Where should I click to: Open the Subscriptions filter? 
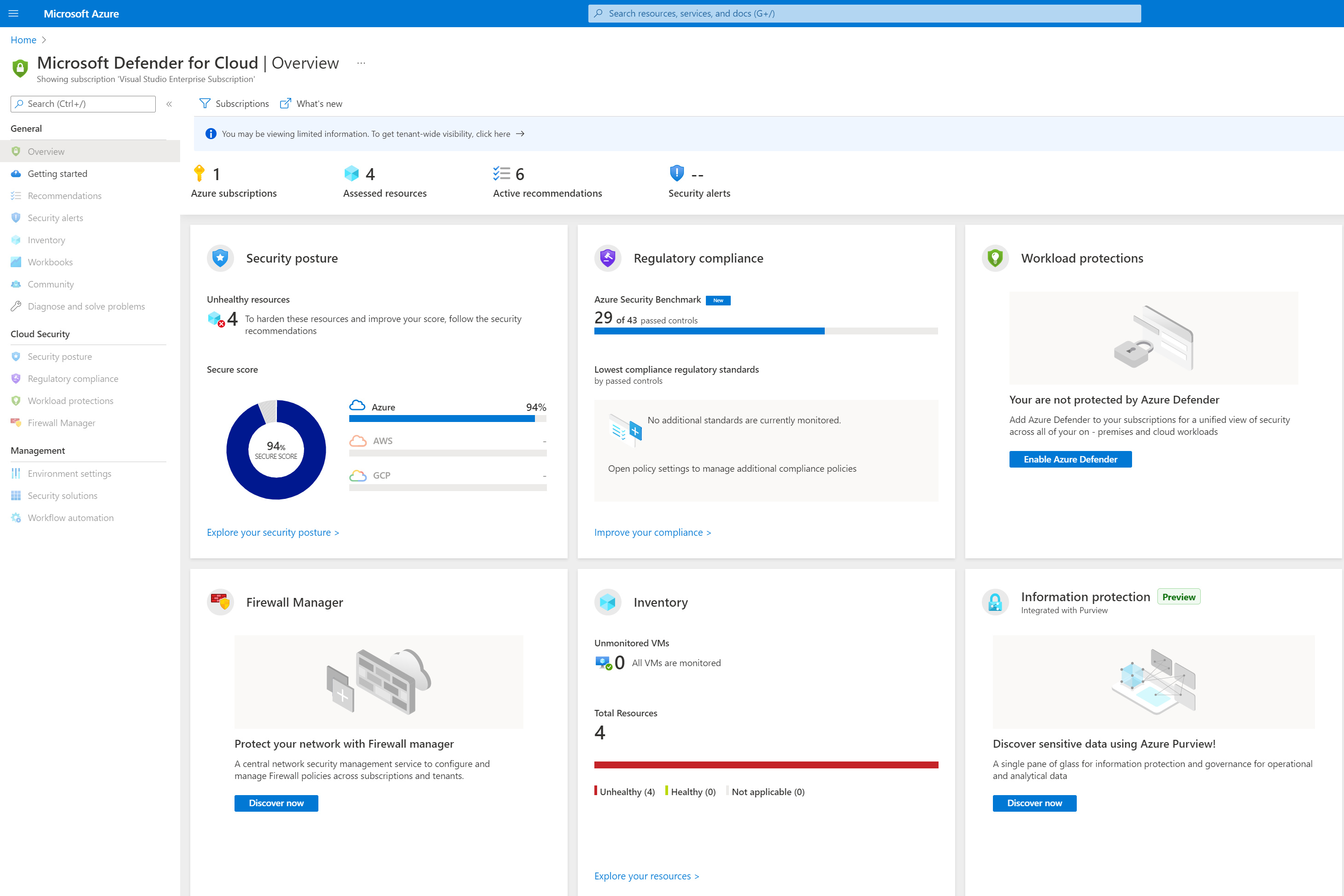[234, 104]
